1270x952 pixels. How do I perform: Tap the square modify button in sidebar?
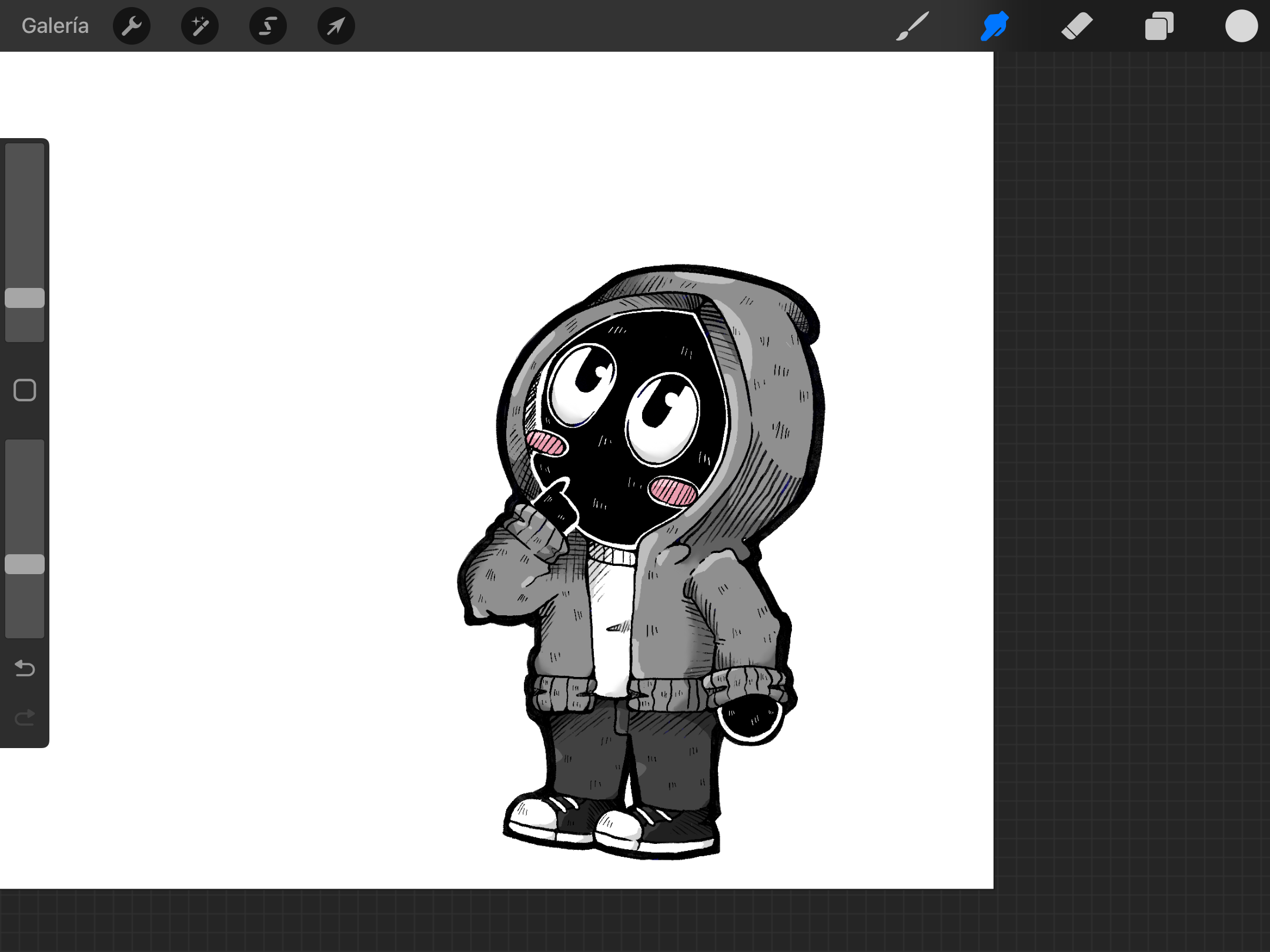pos(25,390)
